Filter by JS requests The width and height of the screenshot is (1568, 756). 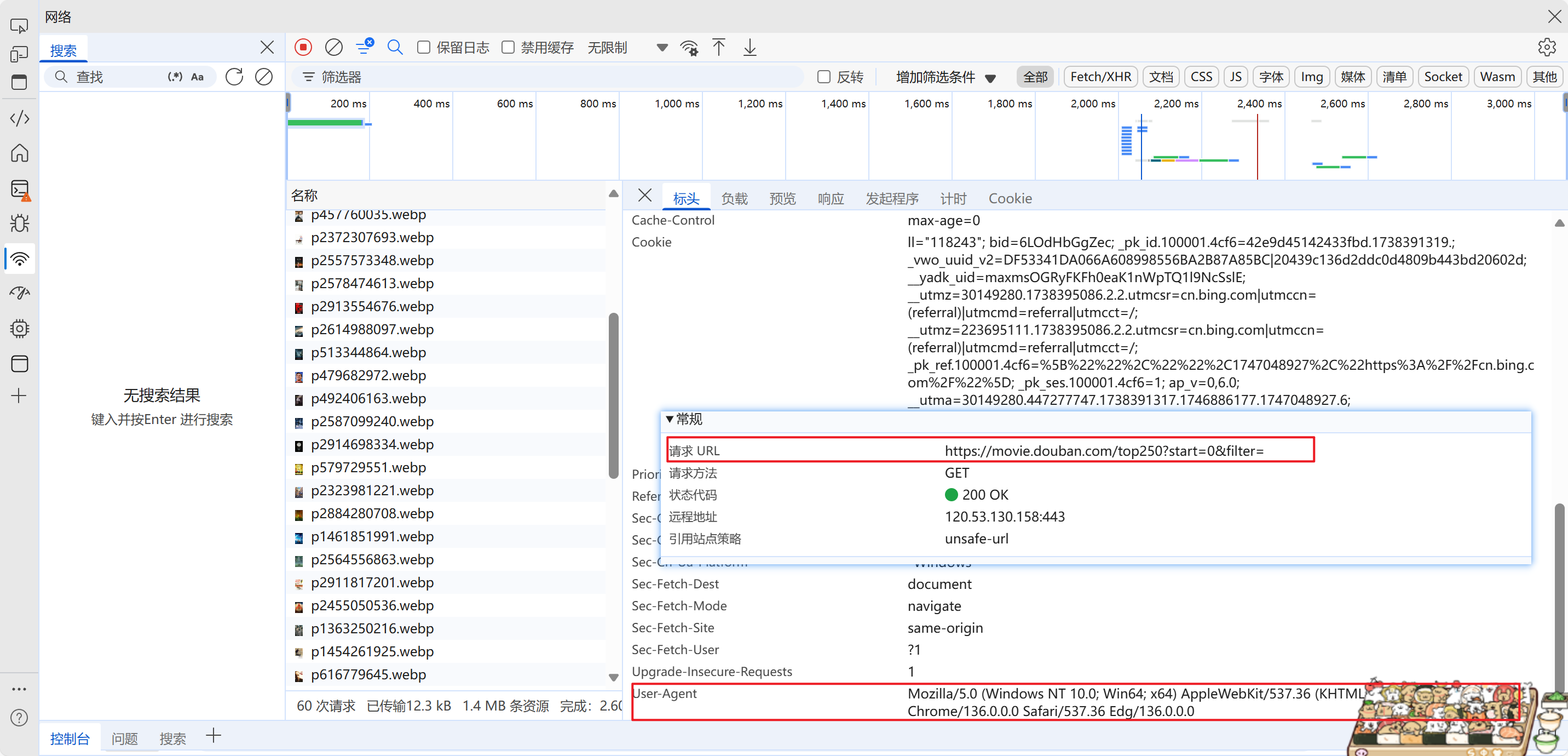pyautogui.click(x=1235, y=77)
